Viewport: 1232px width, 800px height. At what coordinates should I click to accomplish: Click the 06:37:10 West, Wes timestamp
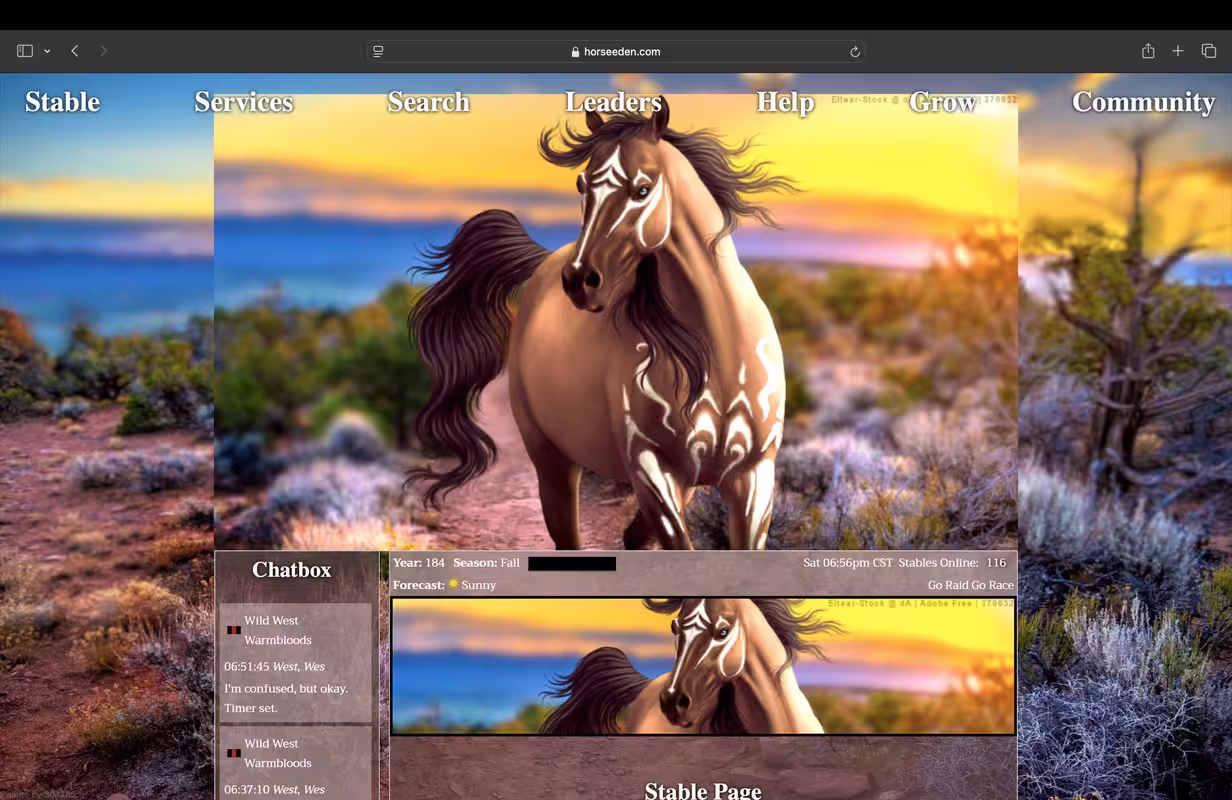point(274,789)
